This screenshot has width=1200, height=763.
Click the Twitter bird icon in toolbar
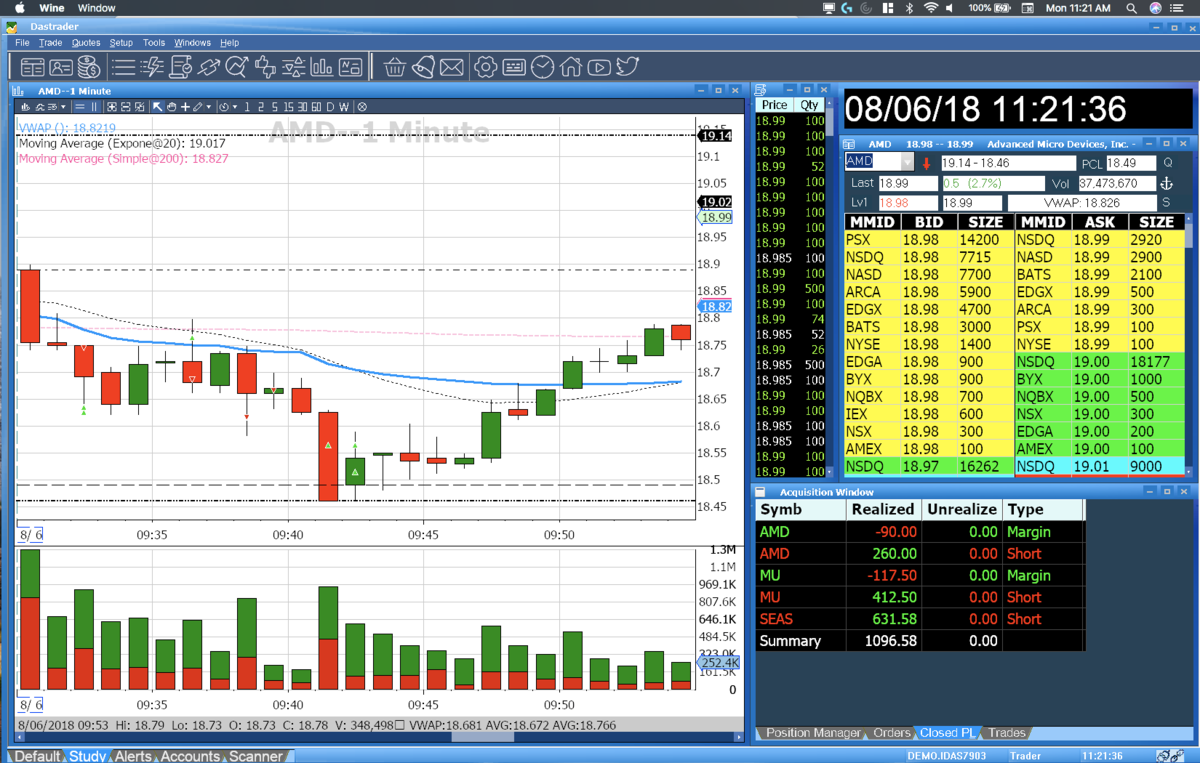627,67
